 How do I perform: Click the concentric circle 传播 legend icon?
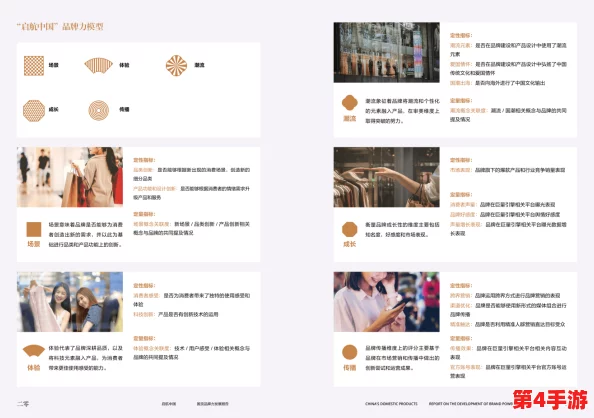pos(98,110)
